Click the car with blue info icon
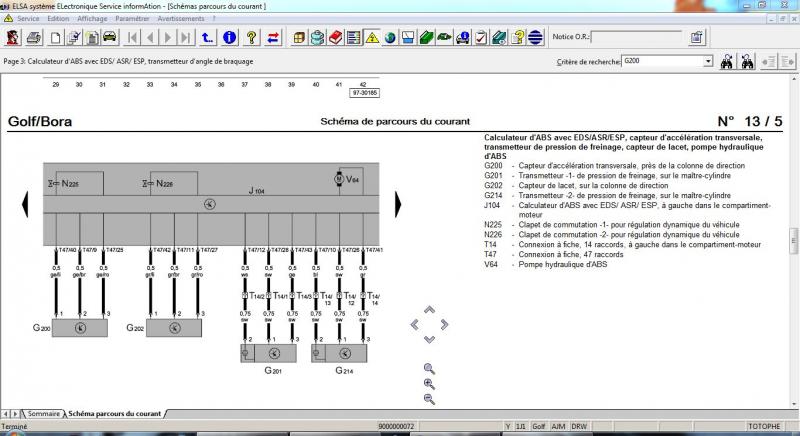The image size is (800, 436). coord(463,37)
